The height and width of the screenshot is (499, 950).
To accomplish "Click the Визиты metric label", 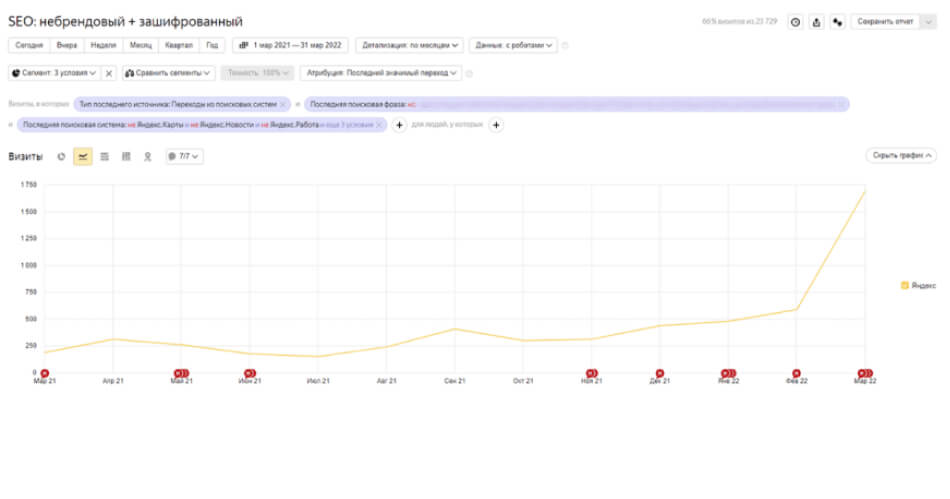I will [25, 156].
